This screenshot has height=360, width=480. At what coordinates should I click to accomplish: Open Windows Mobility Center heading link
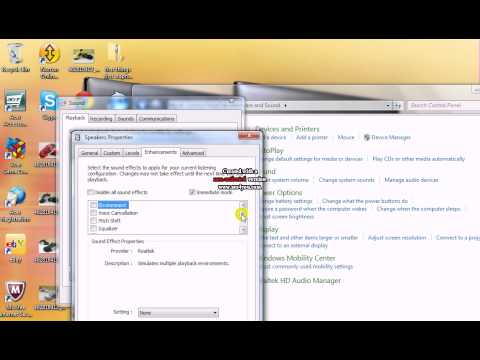(x=298, y=258)
